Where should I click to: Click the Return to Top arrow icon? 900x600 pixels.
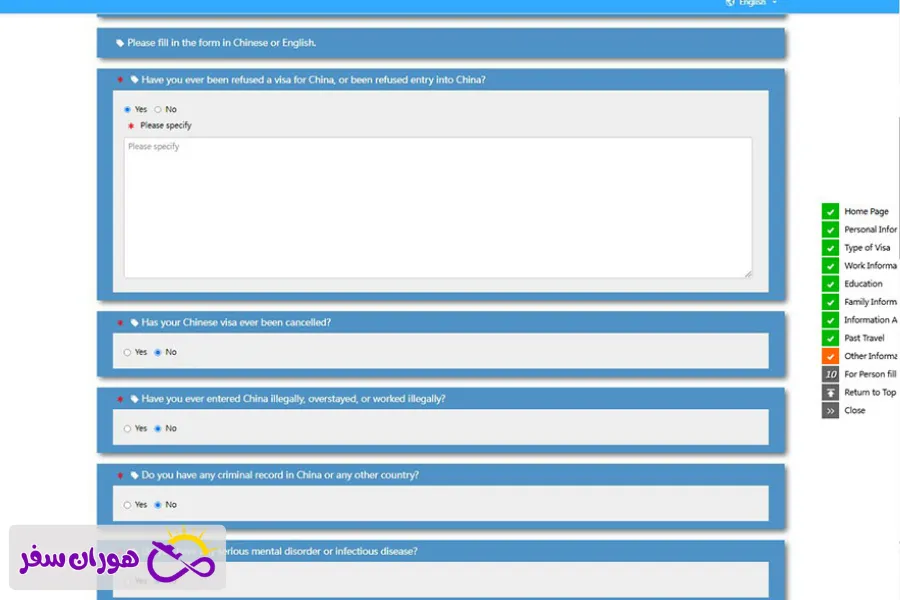(830, 392)
